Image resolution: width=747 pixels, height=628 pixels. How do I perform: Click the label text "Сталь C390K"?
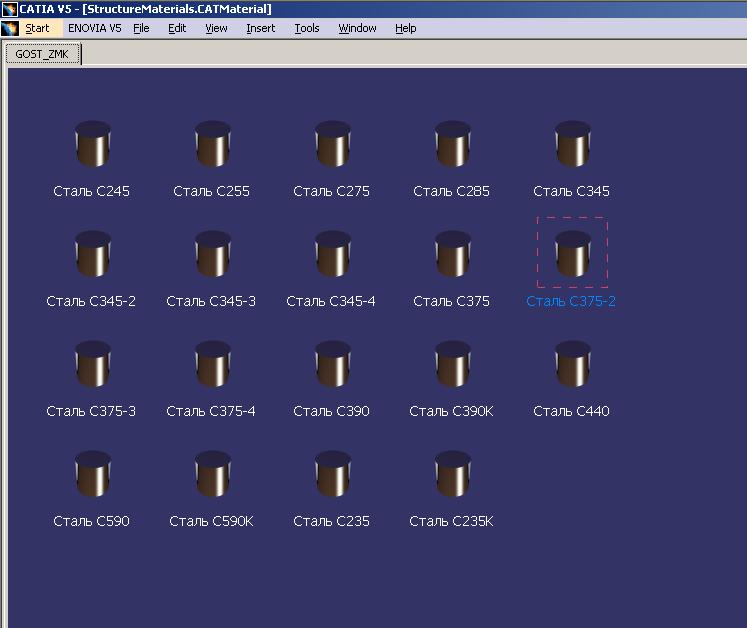click(452, 411)
